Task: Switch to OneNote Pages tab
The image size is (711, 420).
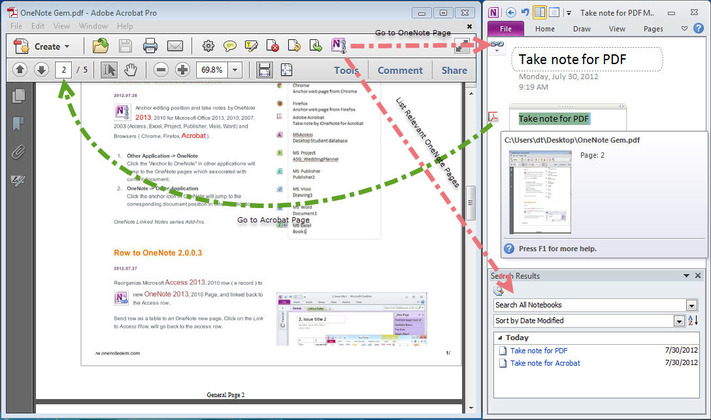Action: (x=653, y=29)
